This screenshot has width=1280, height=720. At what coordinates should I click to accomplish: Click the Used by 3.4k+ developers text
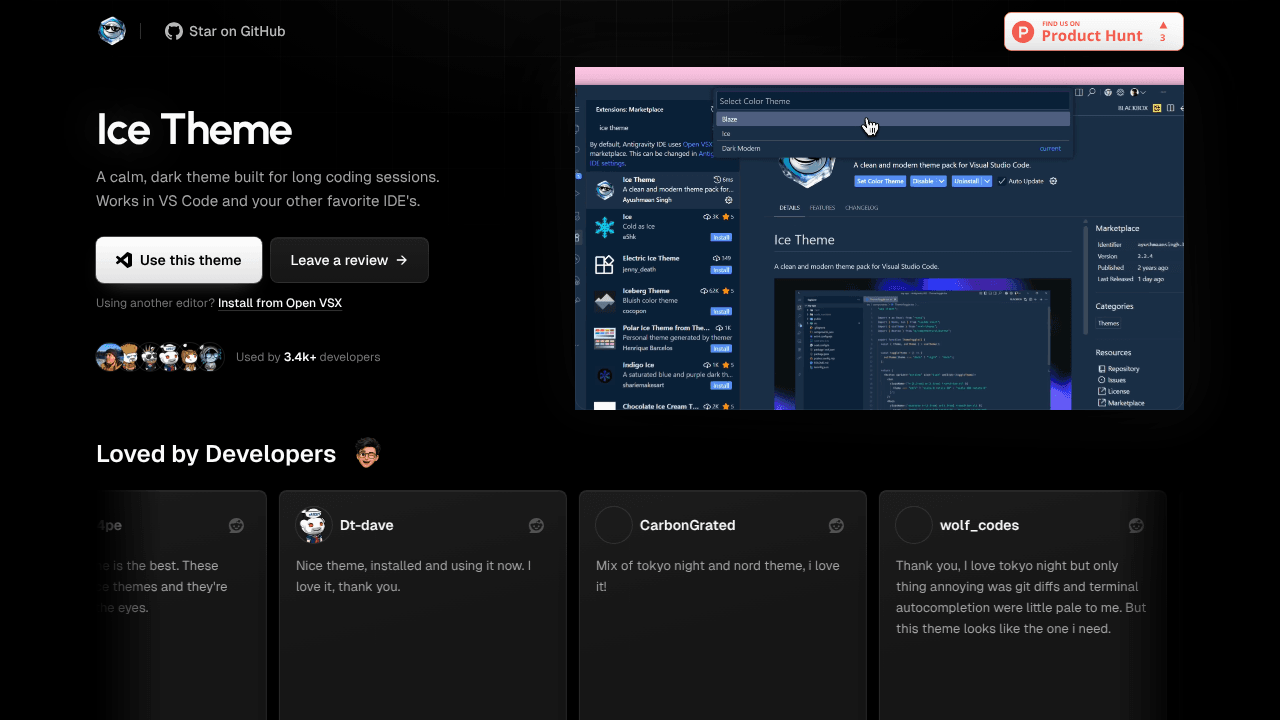[308, 357]
